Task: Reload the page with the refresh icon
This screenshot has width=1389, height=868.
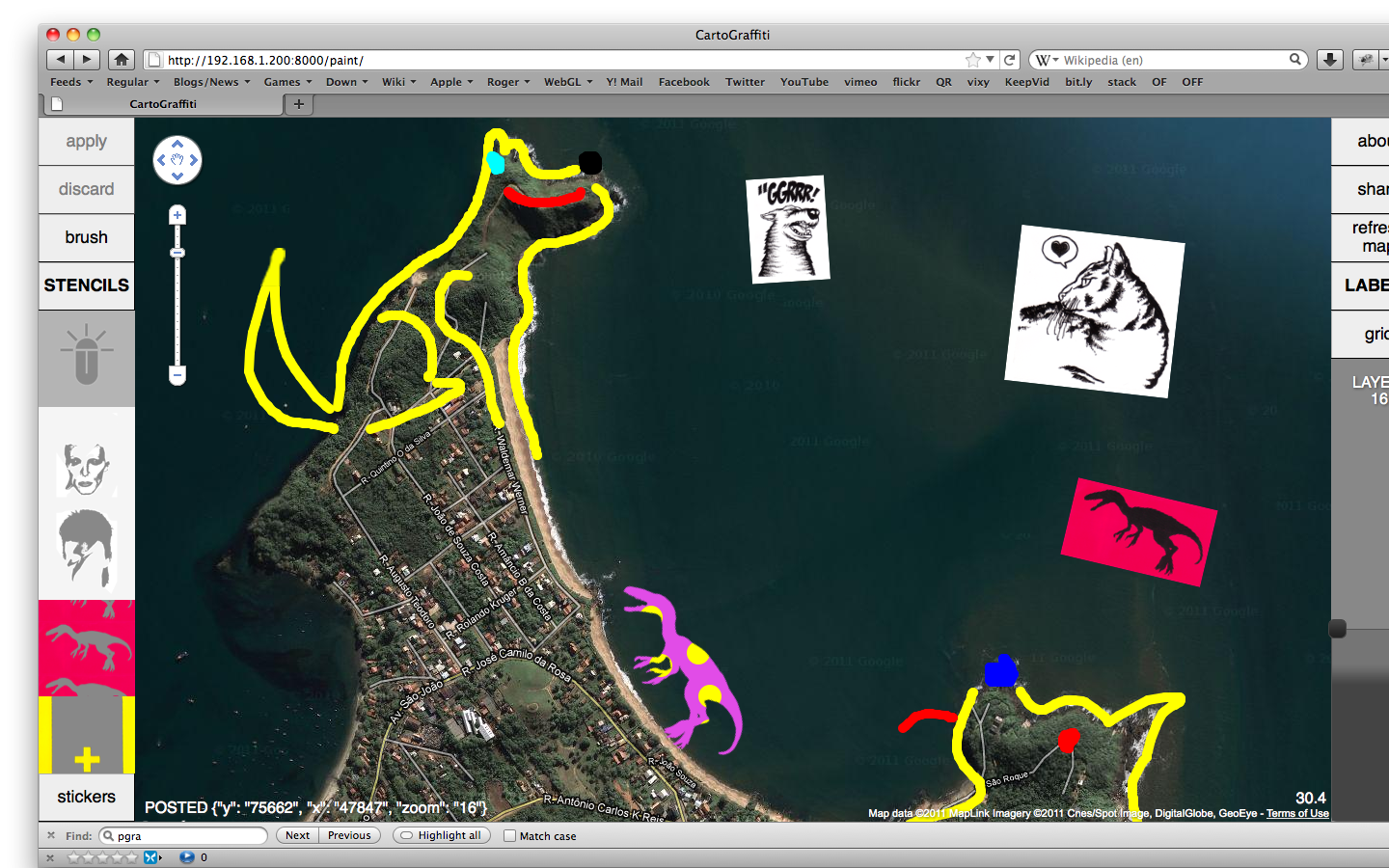Action: pyautogui.click(x=1009, y=60)
